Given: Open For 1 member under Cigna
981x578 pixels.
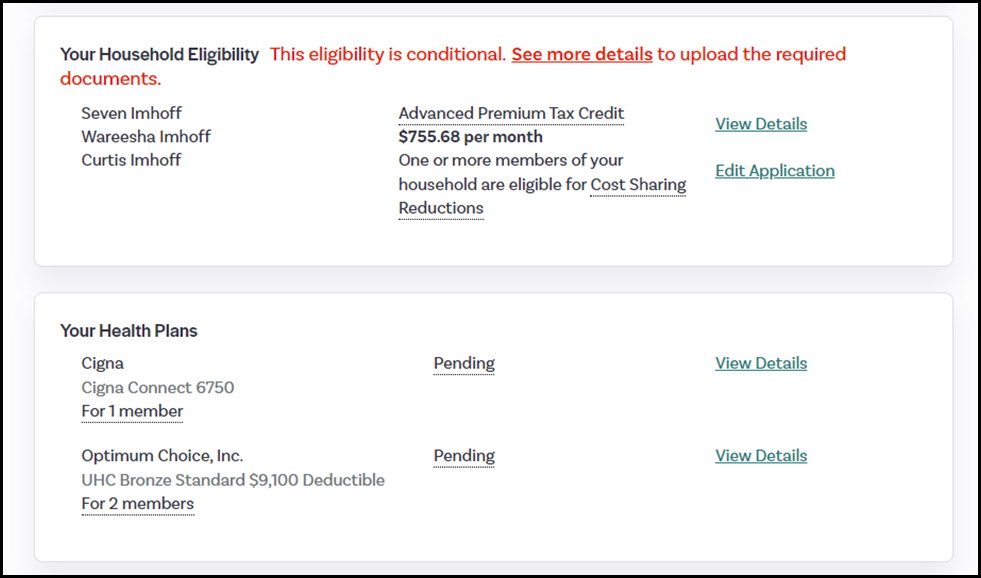Looking at the screenshot, I should click(132, 411).
